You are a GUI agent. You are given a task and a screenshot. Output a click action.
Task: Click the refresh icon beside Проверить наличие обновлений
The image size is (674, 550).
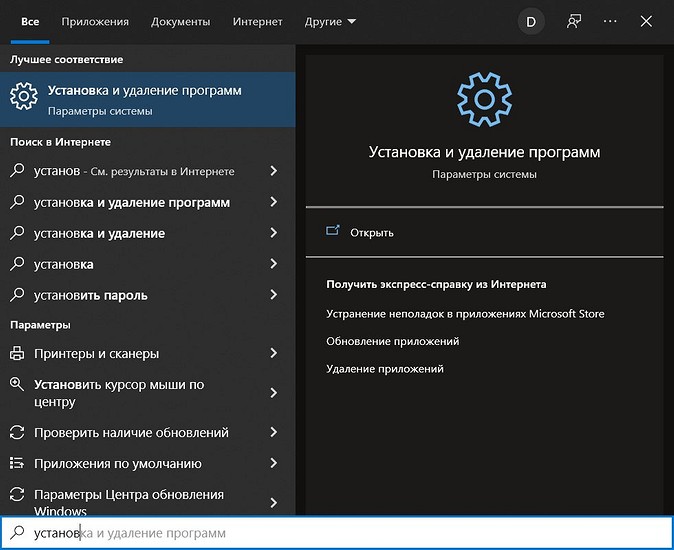click(x=17, y=432)
